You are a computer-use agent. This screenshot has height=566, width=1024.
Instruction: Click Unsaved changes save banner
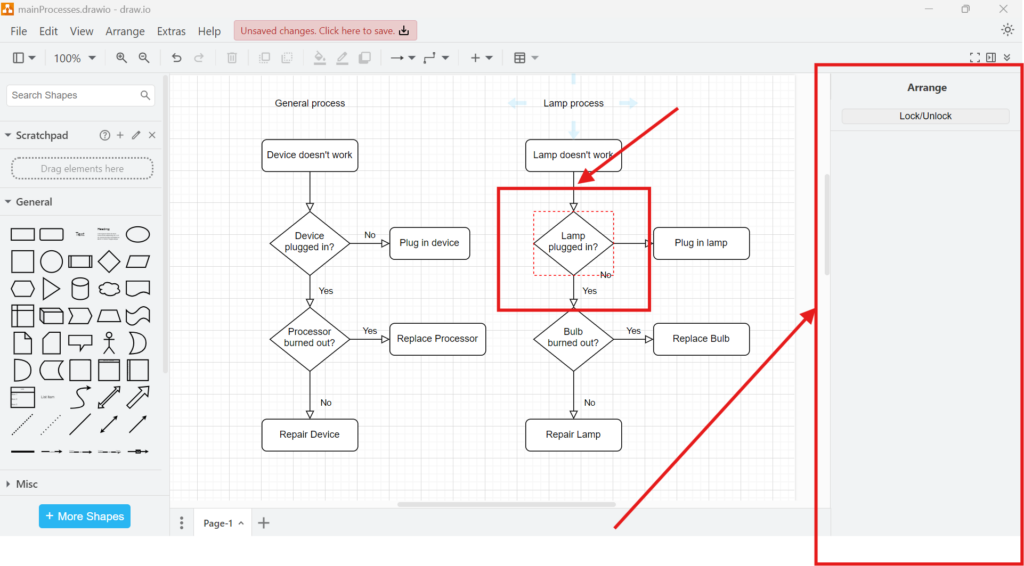325,31
